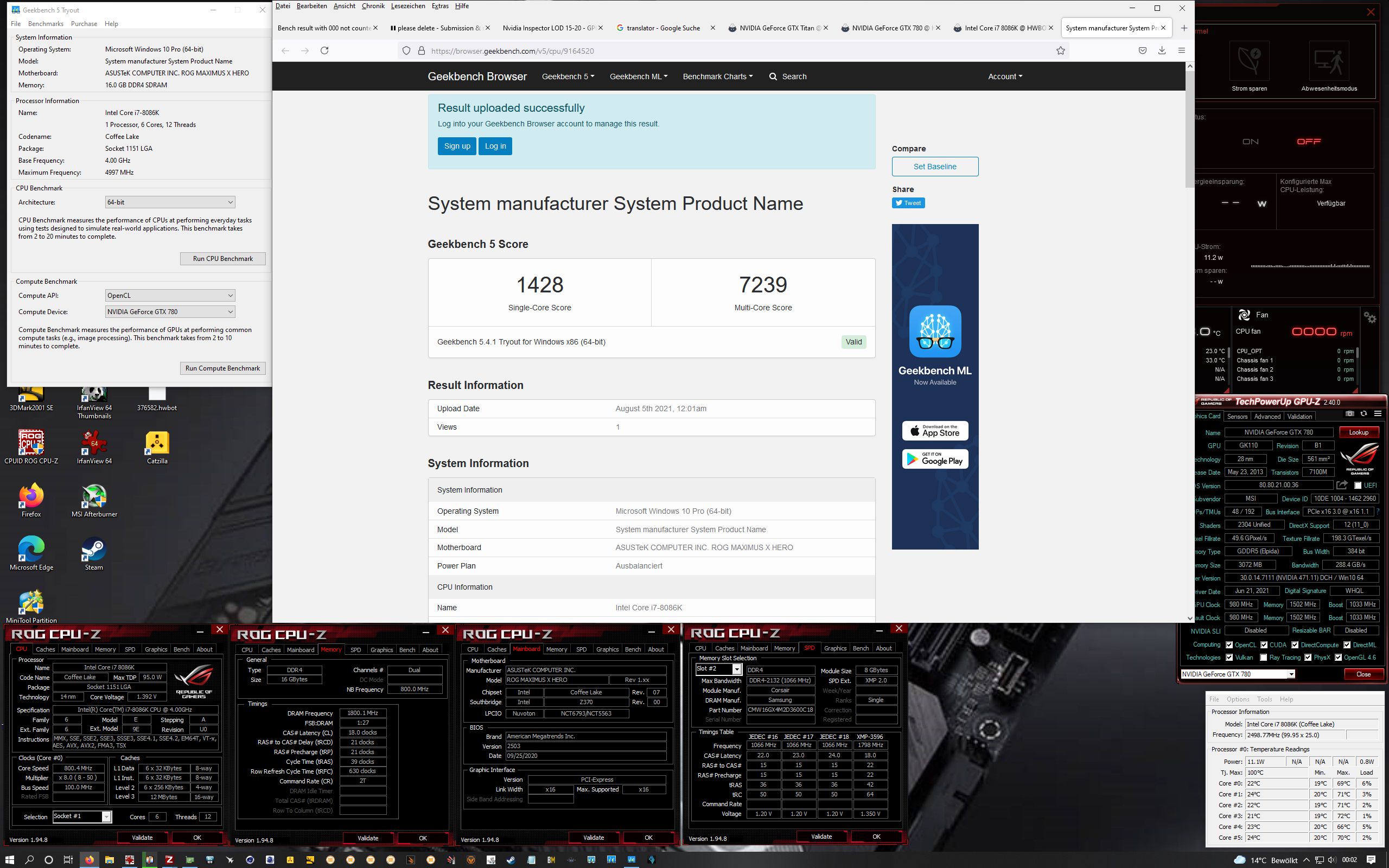Take GPU-Z screenshot with camera icon
This screenshot has width=1389, height=868.
coord(1350,413)
